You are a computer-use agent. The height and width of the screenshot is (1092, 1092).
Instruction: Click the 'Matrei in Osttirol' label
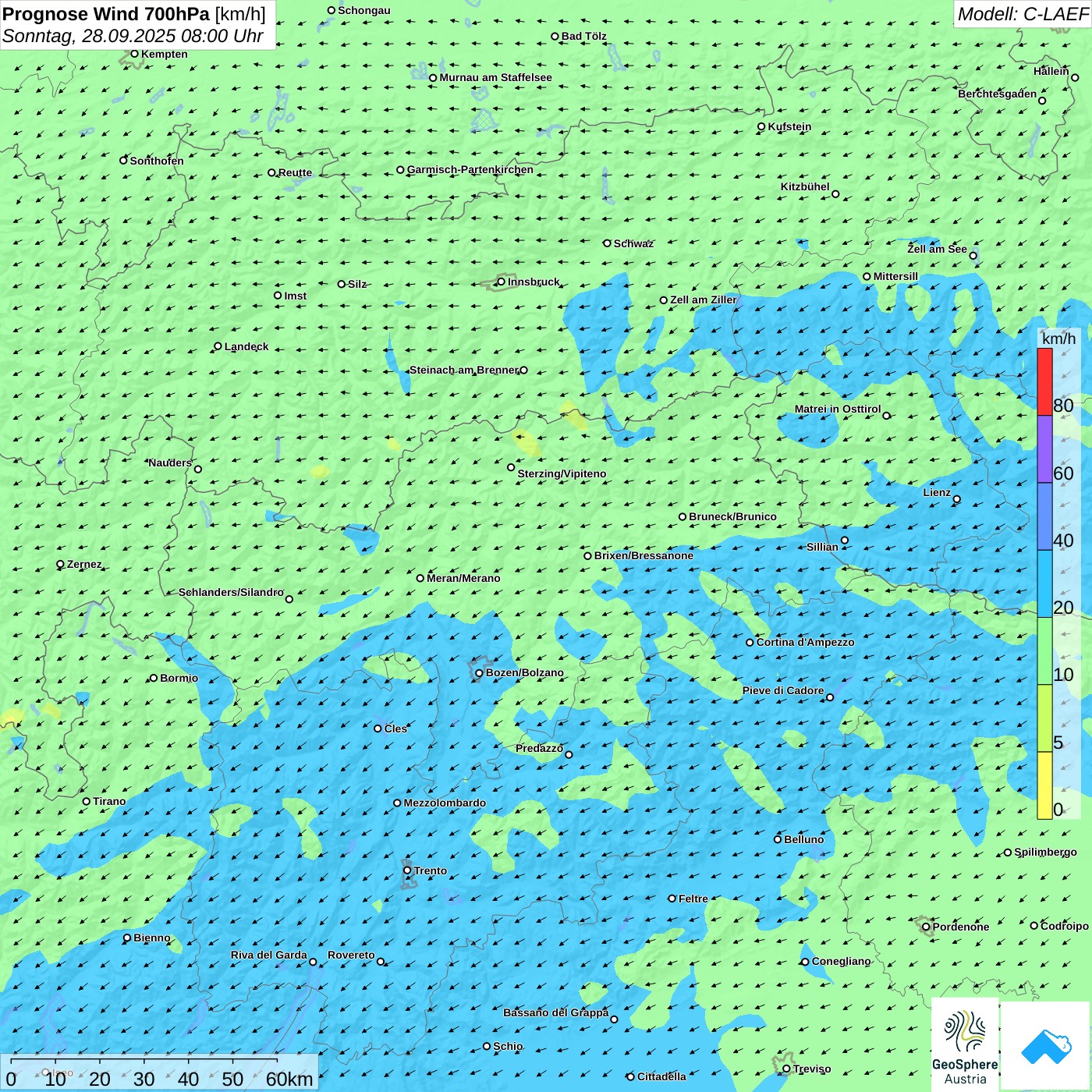click(838, 409)
